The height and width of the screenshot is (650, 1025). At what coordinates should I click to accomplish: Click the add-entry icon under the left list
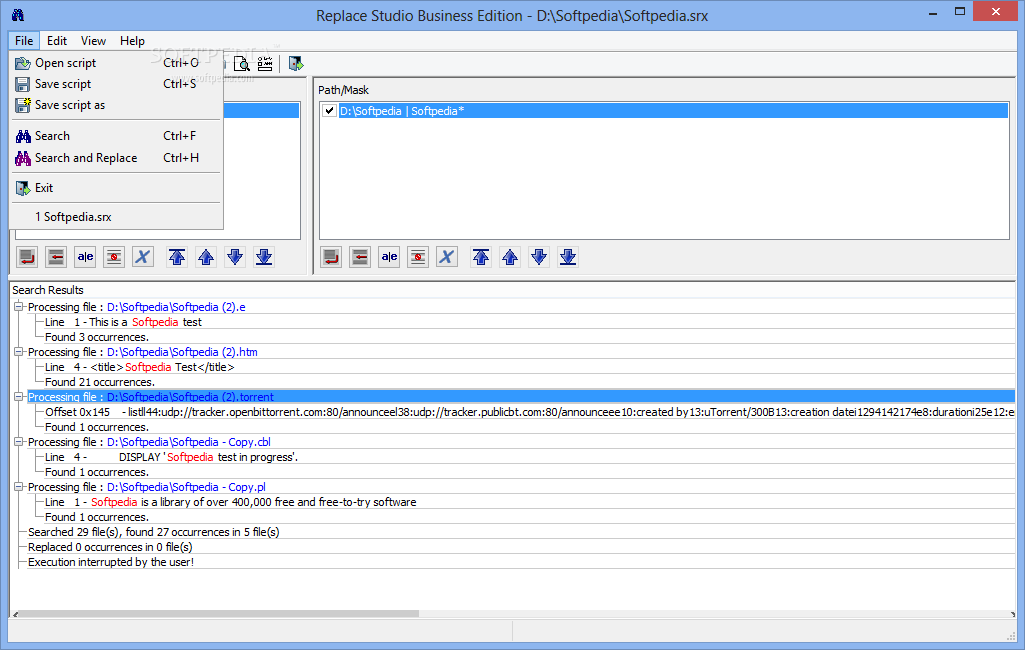coord(27,257)
